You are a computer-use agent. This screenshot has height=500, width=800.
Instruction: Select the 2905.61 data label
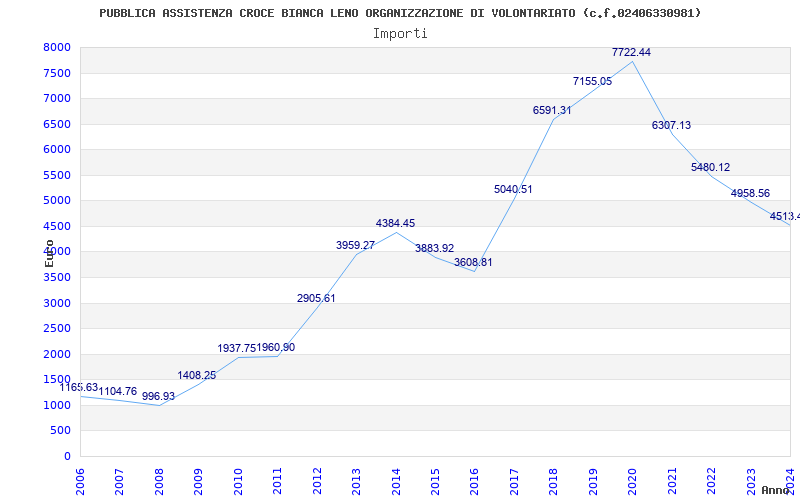tap(316, 298)
